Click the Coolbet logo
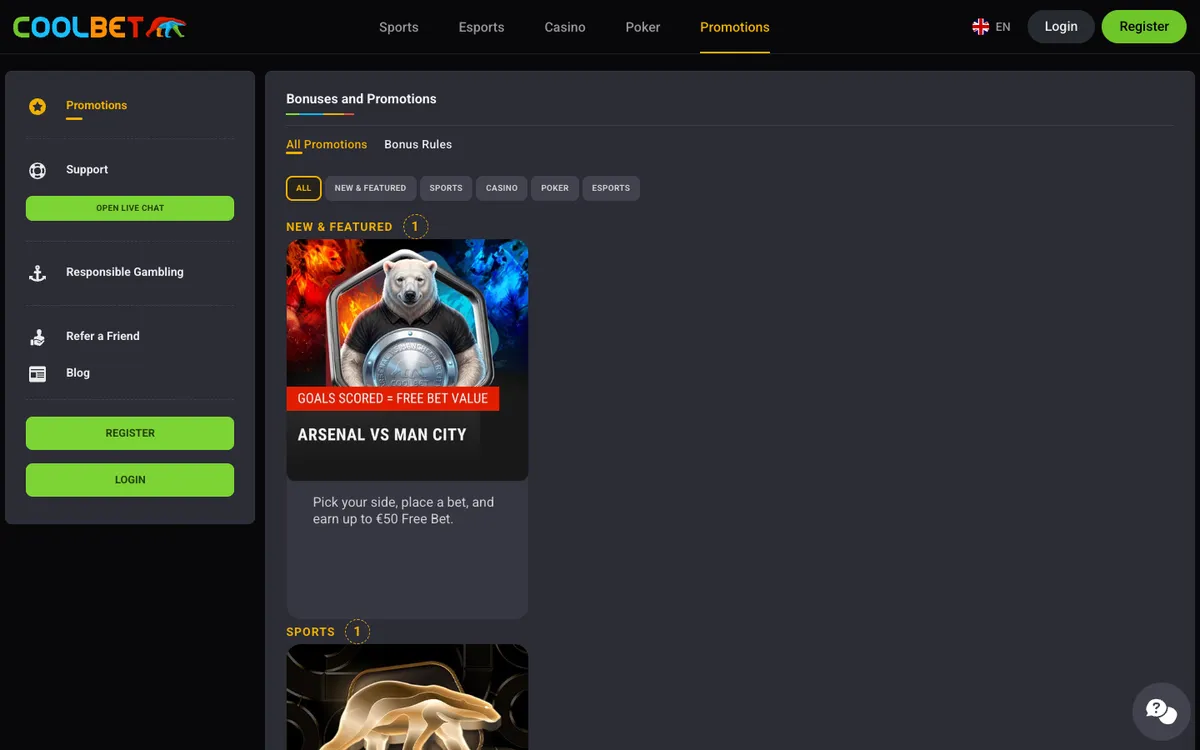Image resolution: width=1200 pixels, height=750 pixels. (x=99, y=27)
